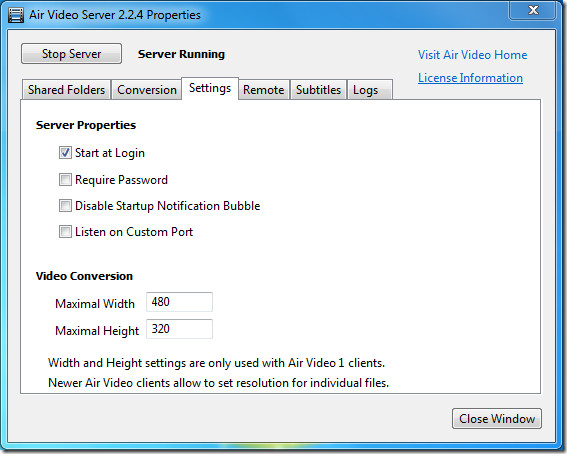Click the Close Window button
567x454 pixels.
coord(497,419)
